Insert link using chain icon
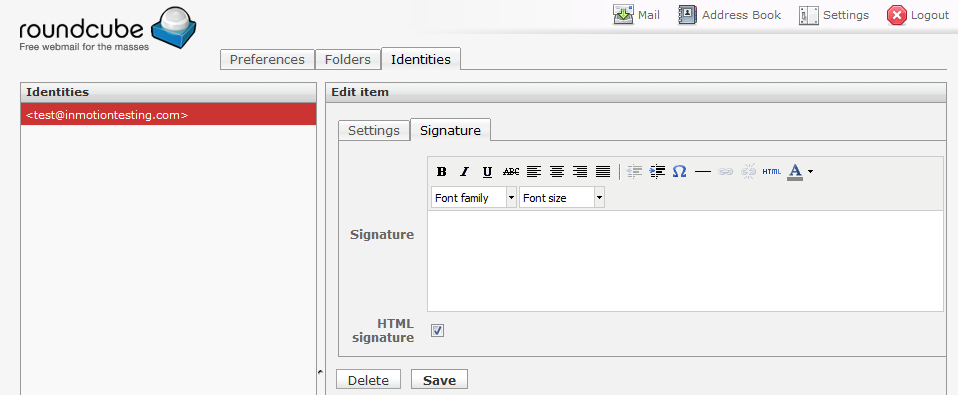Image resolution: width=958 pixels, height=395 pixels. [725, 172]
